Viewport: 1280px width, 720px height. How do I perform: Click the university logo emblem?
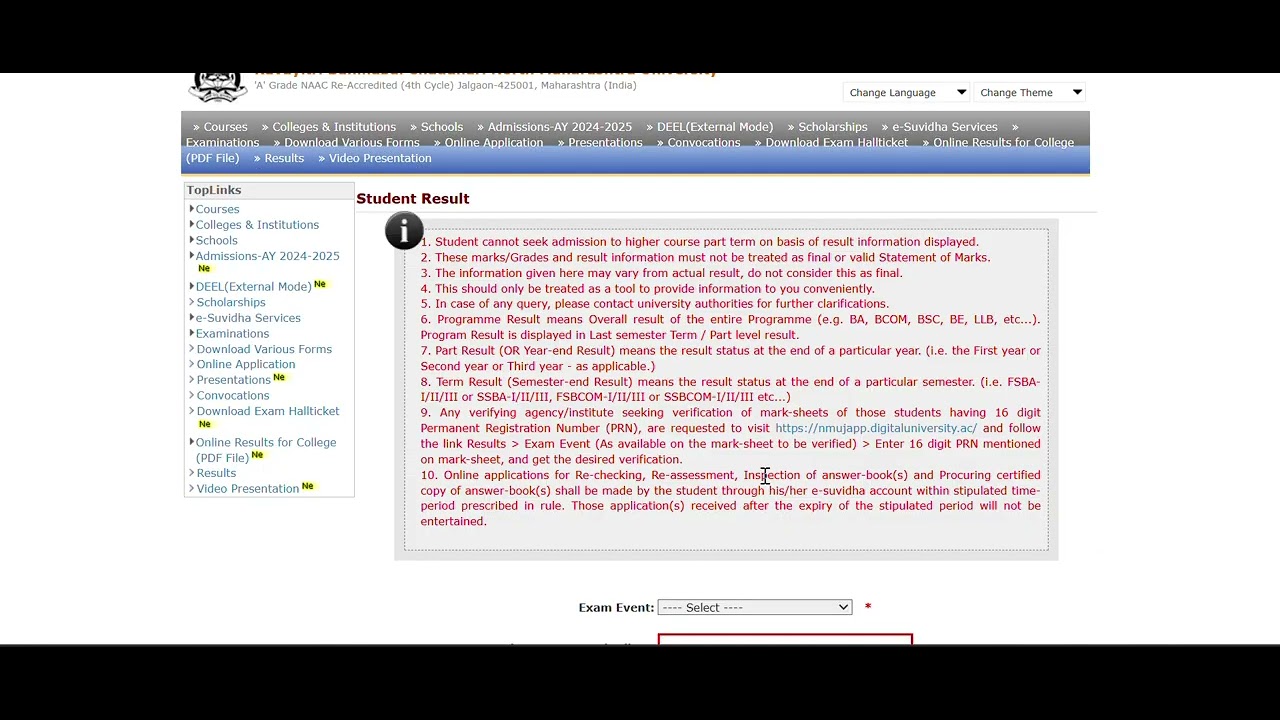click(217, 87)
